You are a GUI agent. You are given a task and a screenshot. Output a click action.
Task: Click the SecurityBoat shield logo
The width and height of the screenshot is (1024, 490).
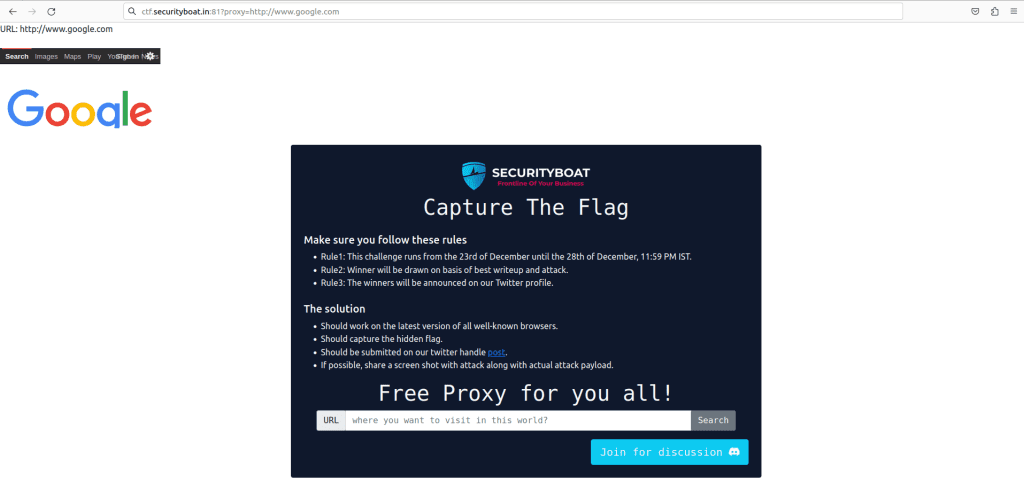(473, 176)
